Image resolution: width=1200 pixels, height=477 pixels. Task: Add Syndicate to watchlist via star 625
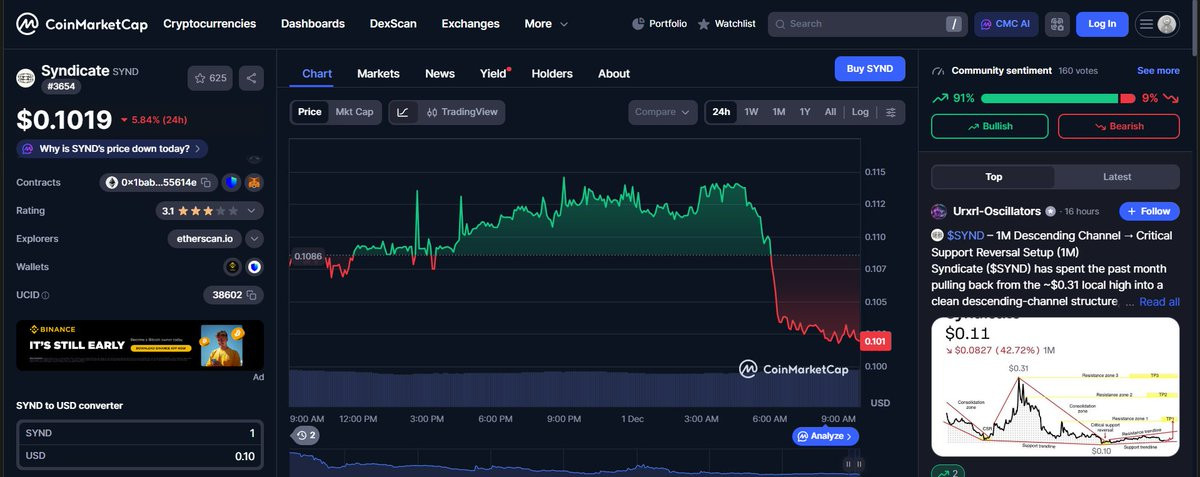(x=209, y=78)
